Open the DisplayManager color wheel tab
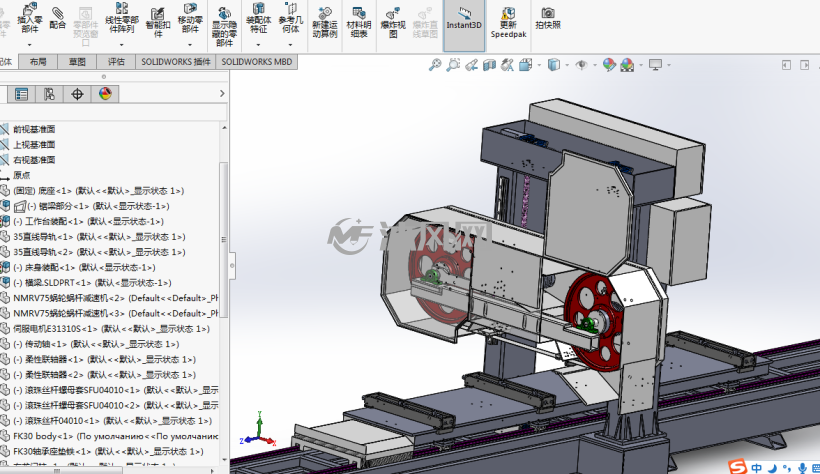This screenshot has width=820, height=474. tap(105, 94)
